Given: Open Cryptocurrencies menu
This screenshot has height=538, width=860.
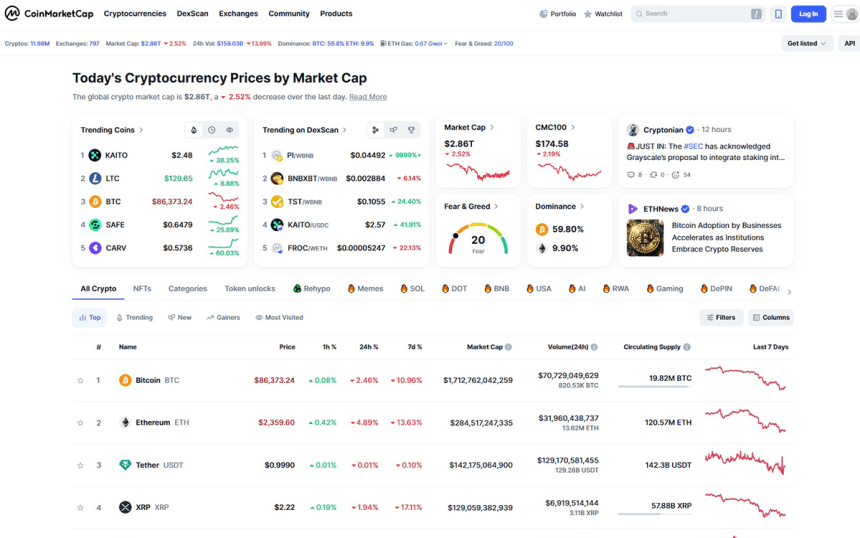Looking at the screenshot, I should click(x=135, y=14).
